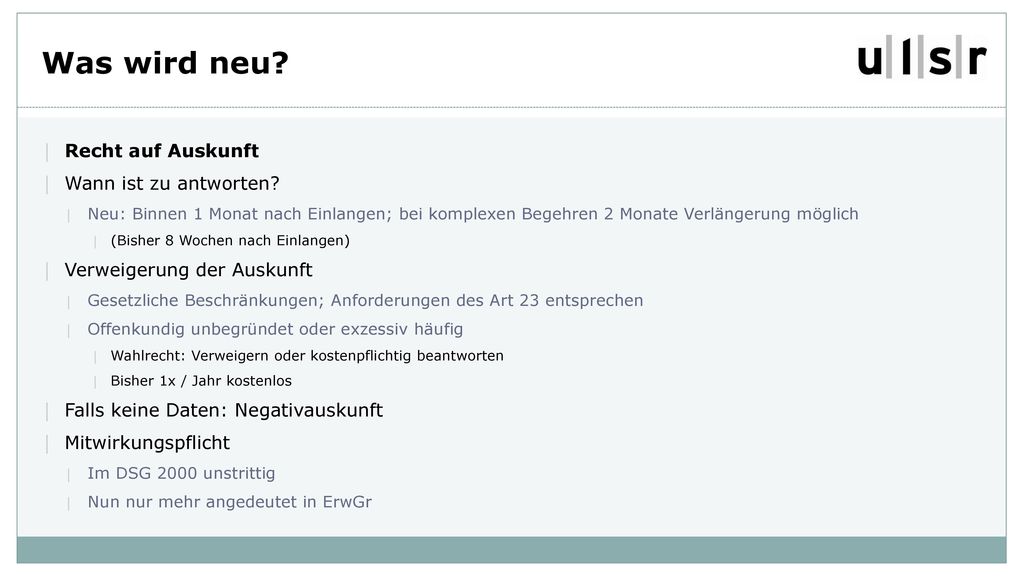Select 'Falls keine Daten: Negativauskunft'

click(223, 410)
